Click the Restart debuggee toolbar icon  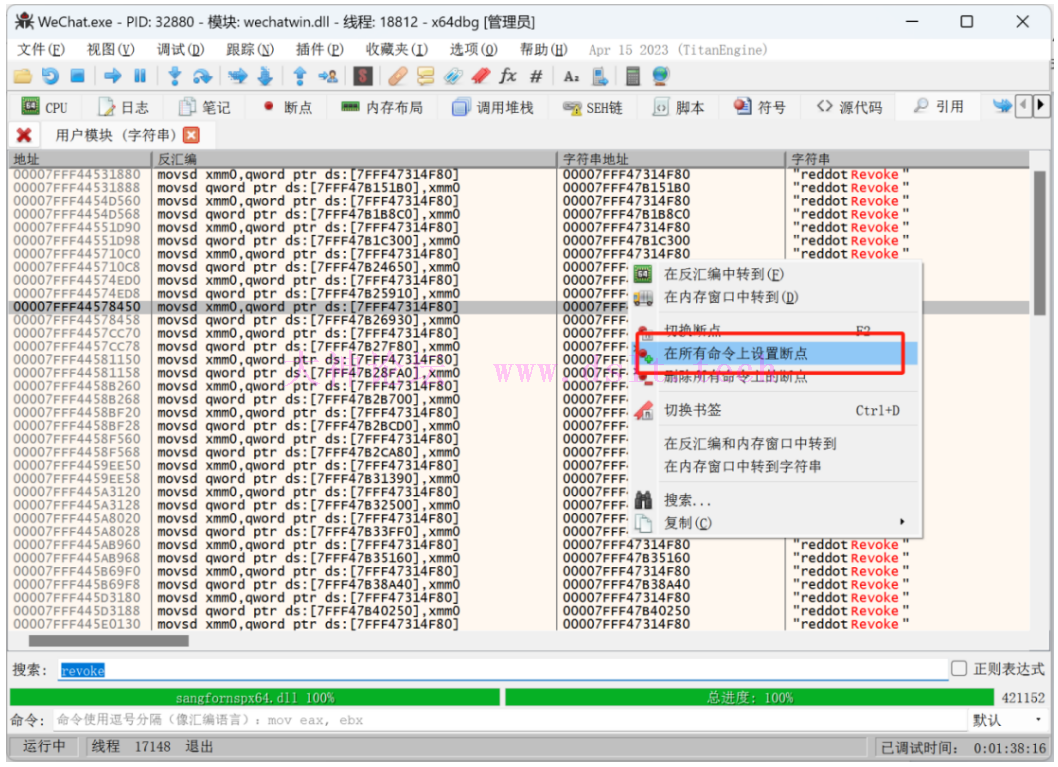pyautogui.click(x=51, y=76)
